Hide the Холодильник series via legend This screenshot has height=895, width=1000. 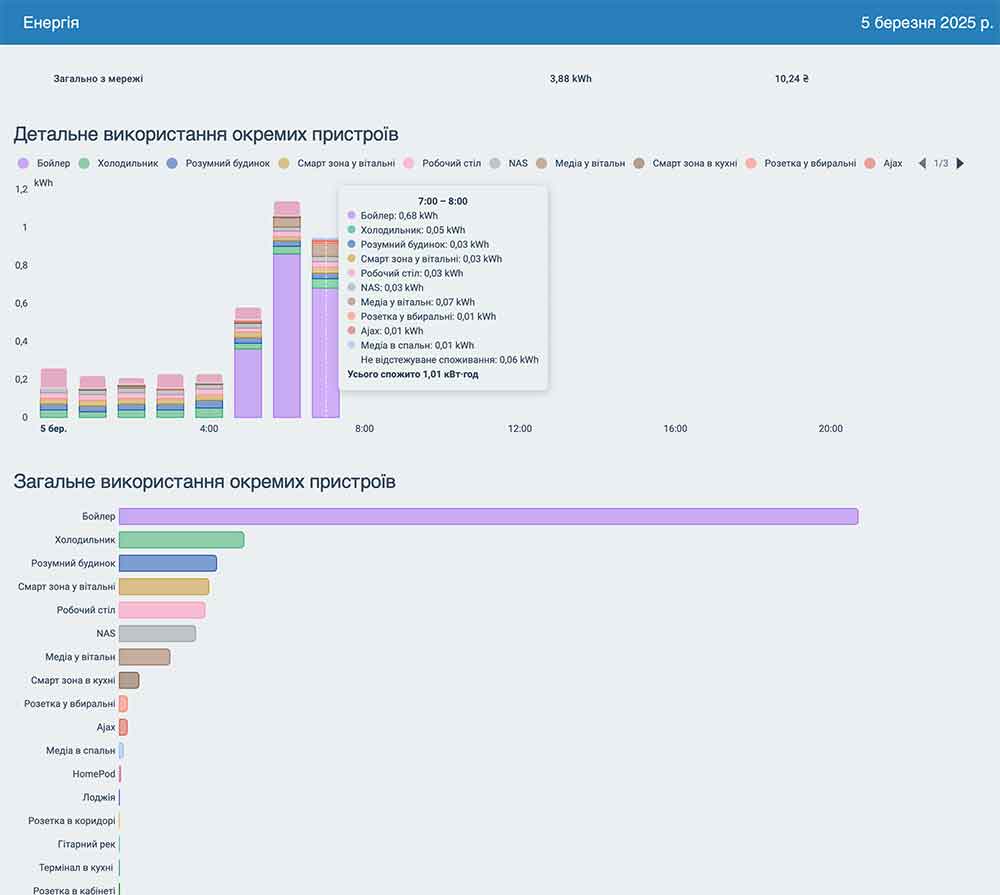pyautogui.click(x=119, y=163)
